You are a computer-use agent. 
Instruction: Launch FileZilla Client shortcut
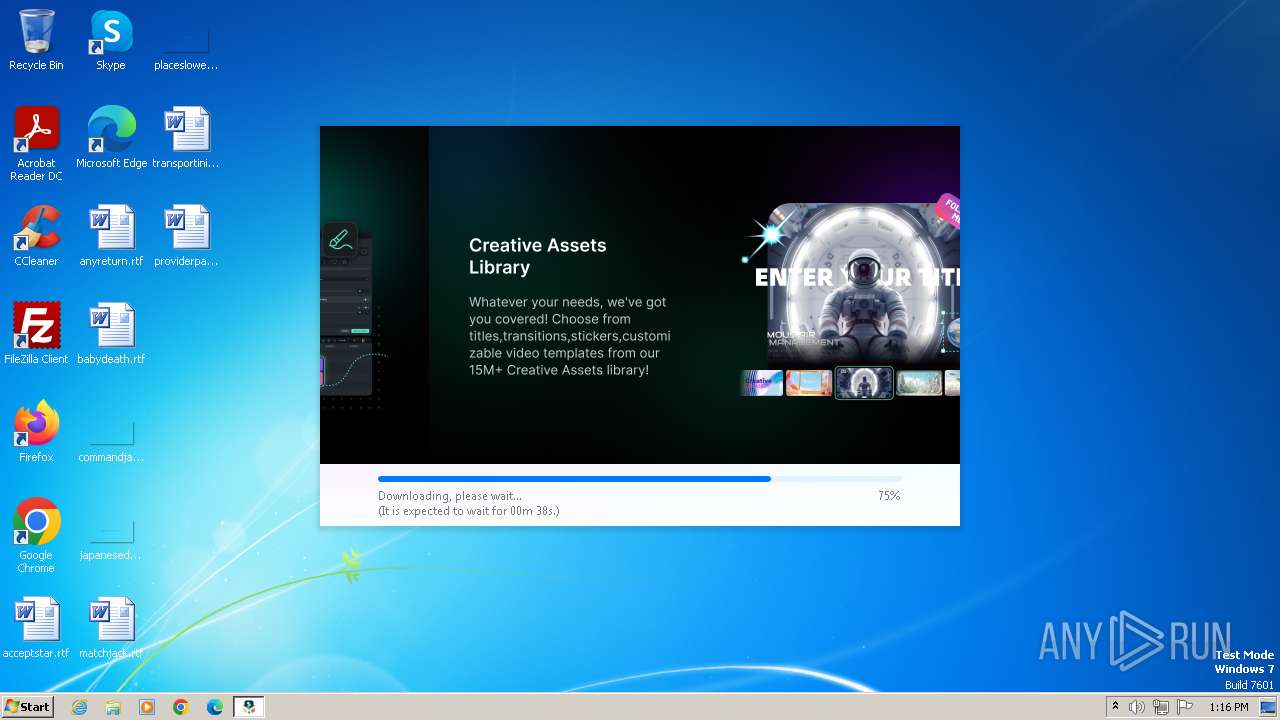click(36, 334)
